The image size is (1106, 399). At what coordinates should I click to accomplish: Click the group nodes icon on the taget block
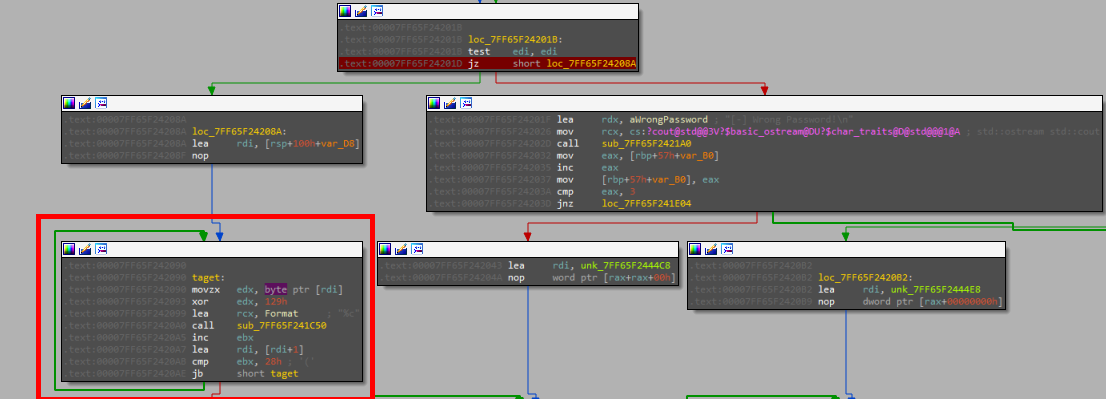point(101,249)
